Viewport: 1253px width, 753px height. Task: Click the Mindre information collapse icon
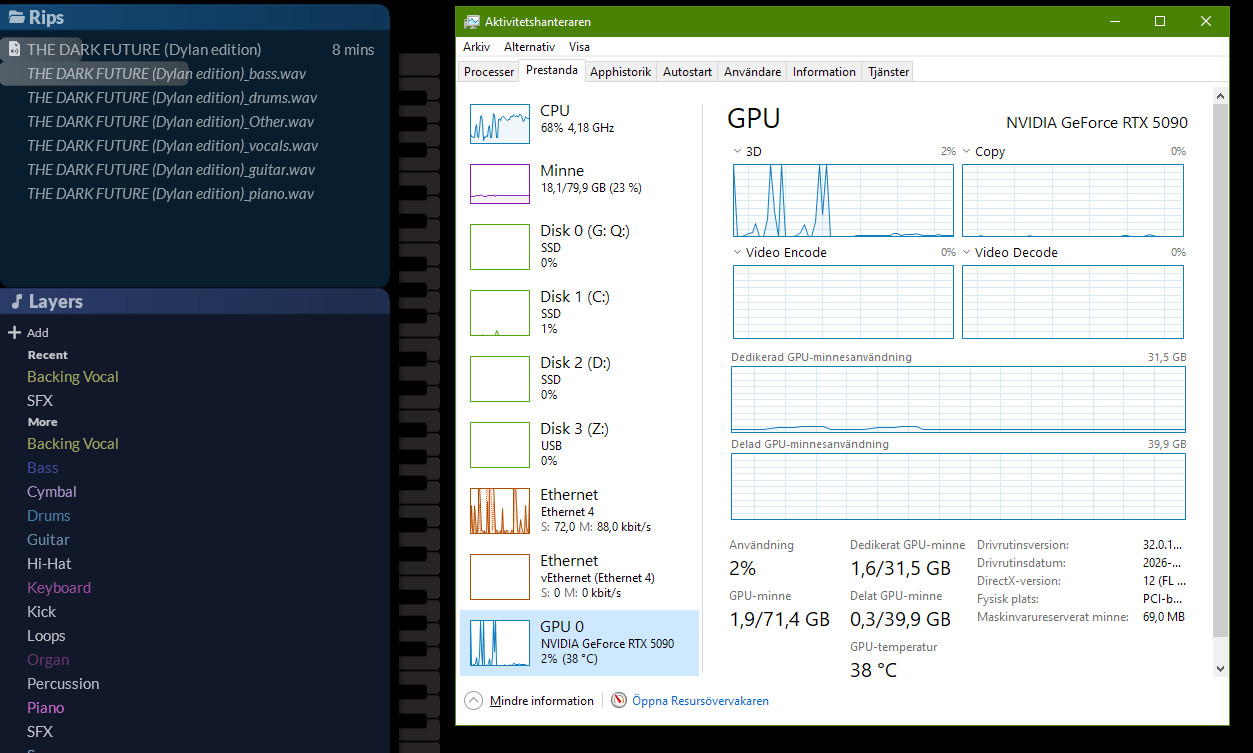pos(474,701)
